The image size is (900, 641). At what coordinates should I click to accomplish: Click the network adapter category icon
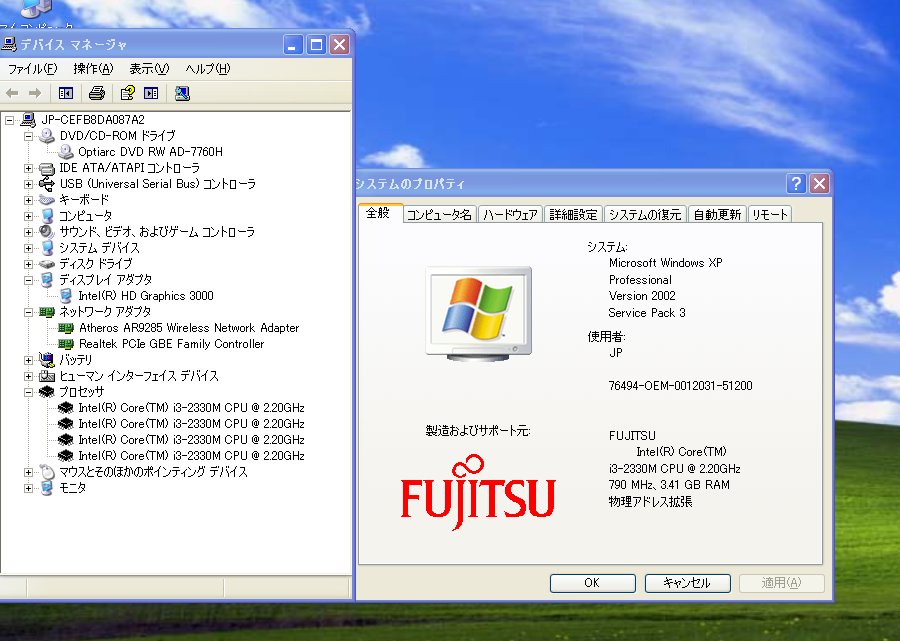[46, 312]
